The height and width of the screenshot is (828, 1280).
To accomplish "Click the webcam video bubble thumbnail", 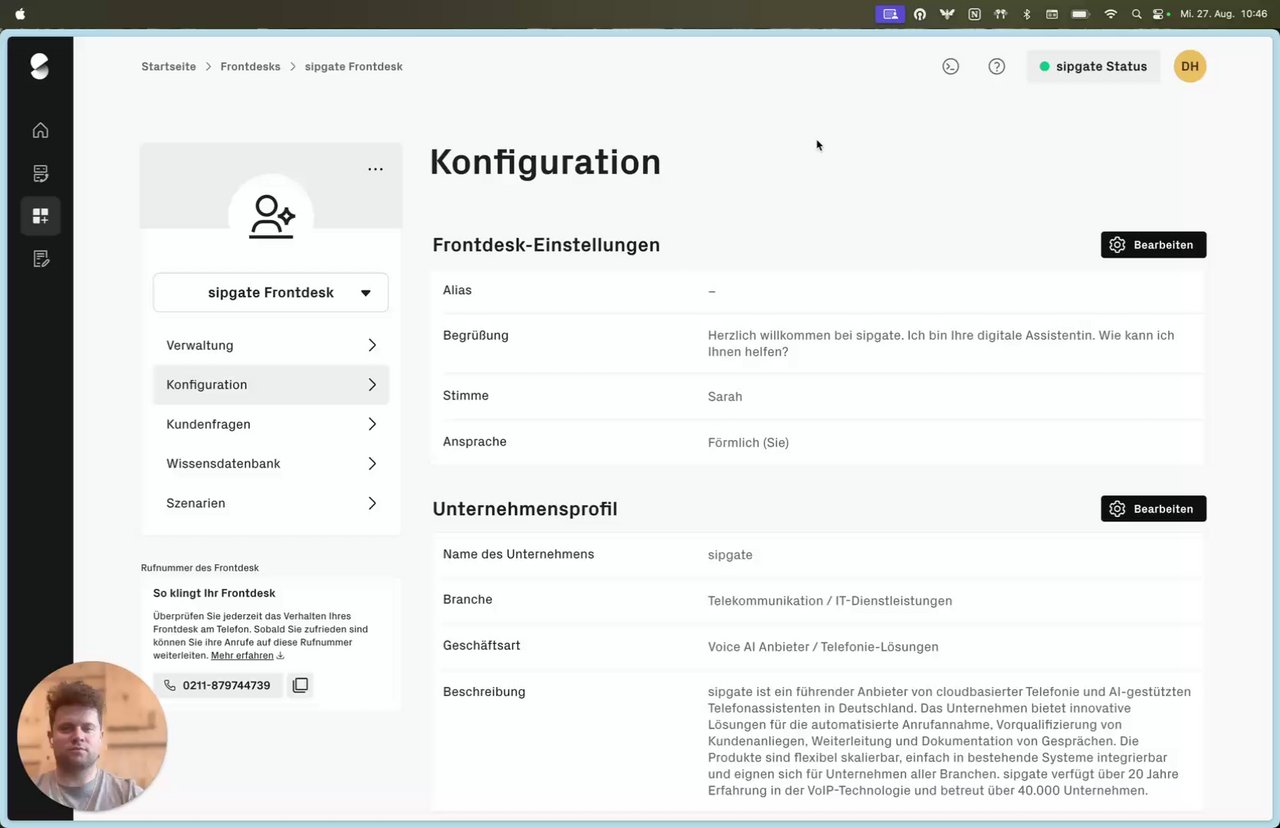I will [92, 736].
